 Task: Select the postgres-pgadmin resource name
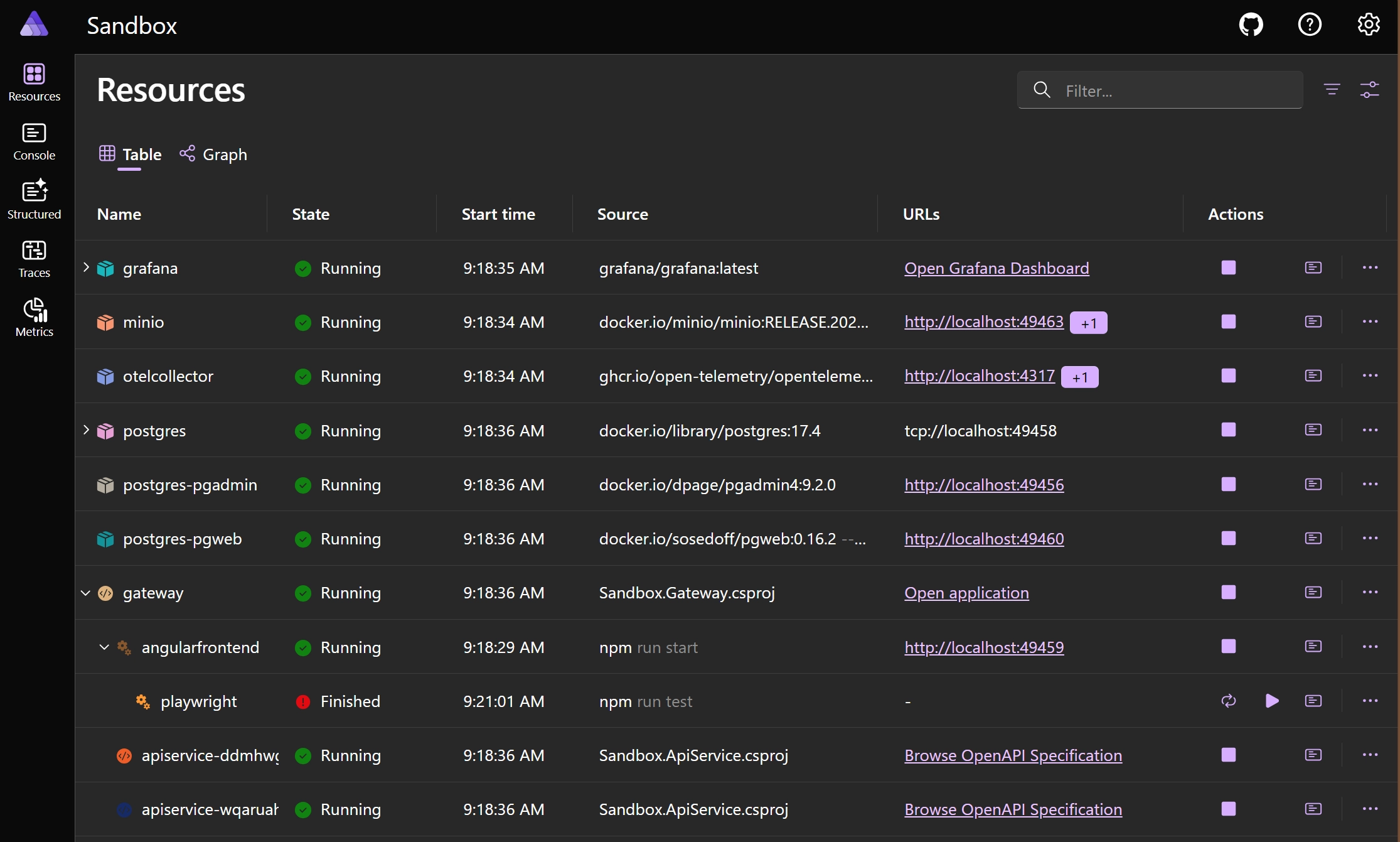(x=190, y=485)
